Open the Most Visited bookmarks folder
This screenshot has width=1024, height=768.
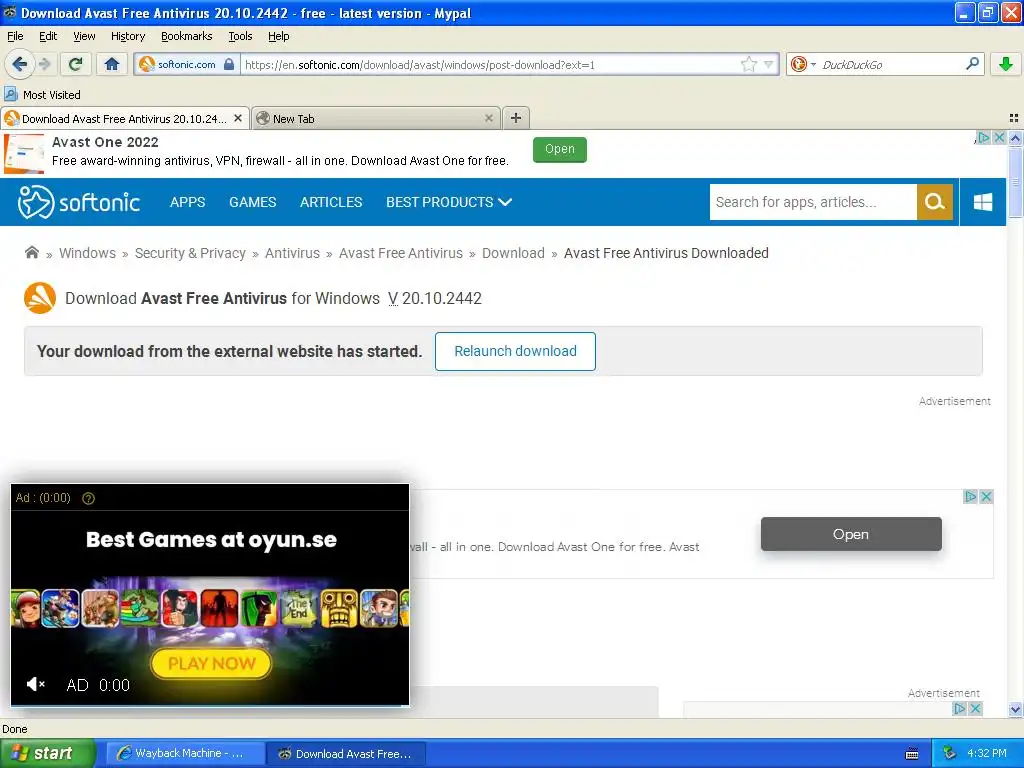(42, 95)
